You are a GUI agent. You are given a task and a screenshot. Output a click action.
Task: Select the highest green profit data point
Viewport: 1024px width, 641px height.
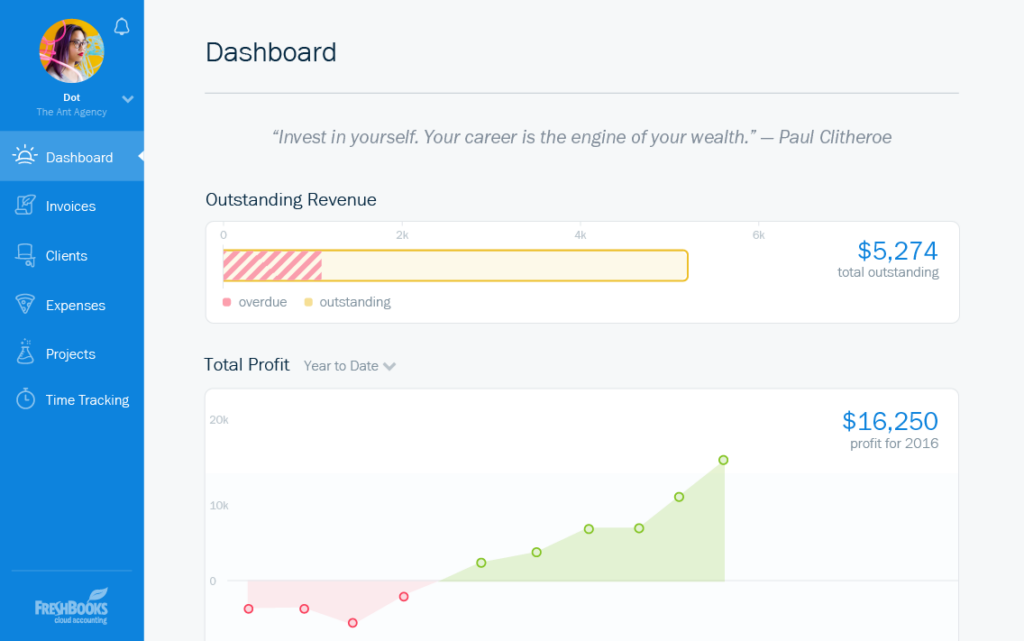click(x=723, y=460)
